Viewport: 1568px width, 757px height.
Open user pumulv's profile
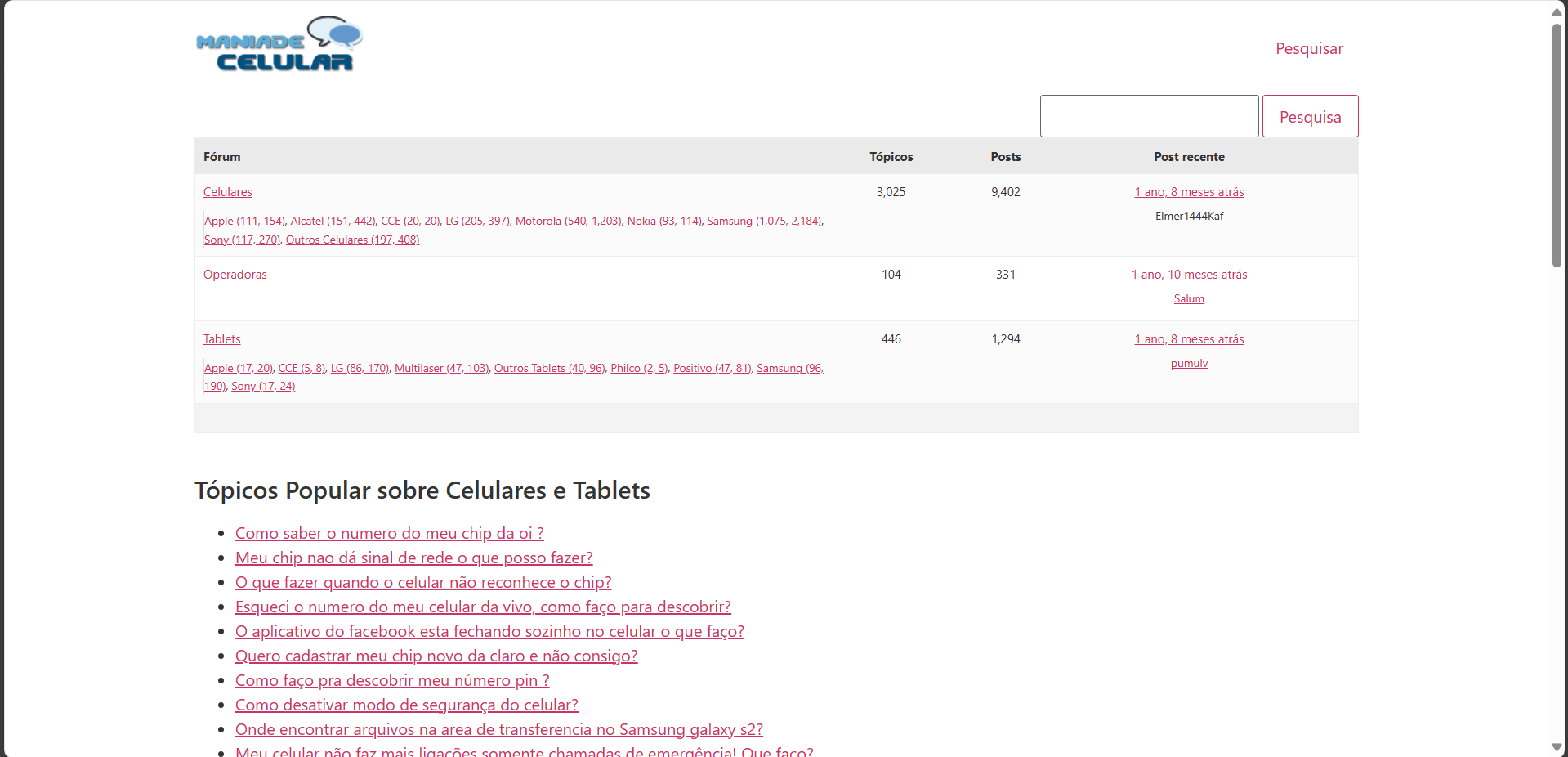coord(1189,364)
